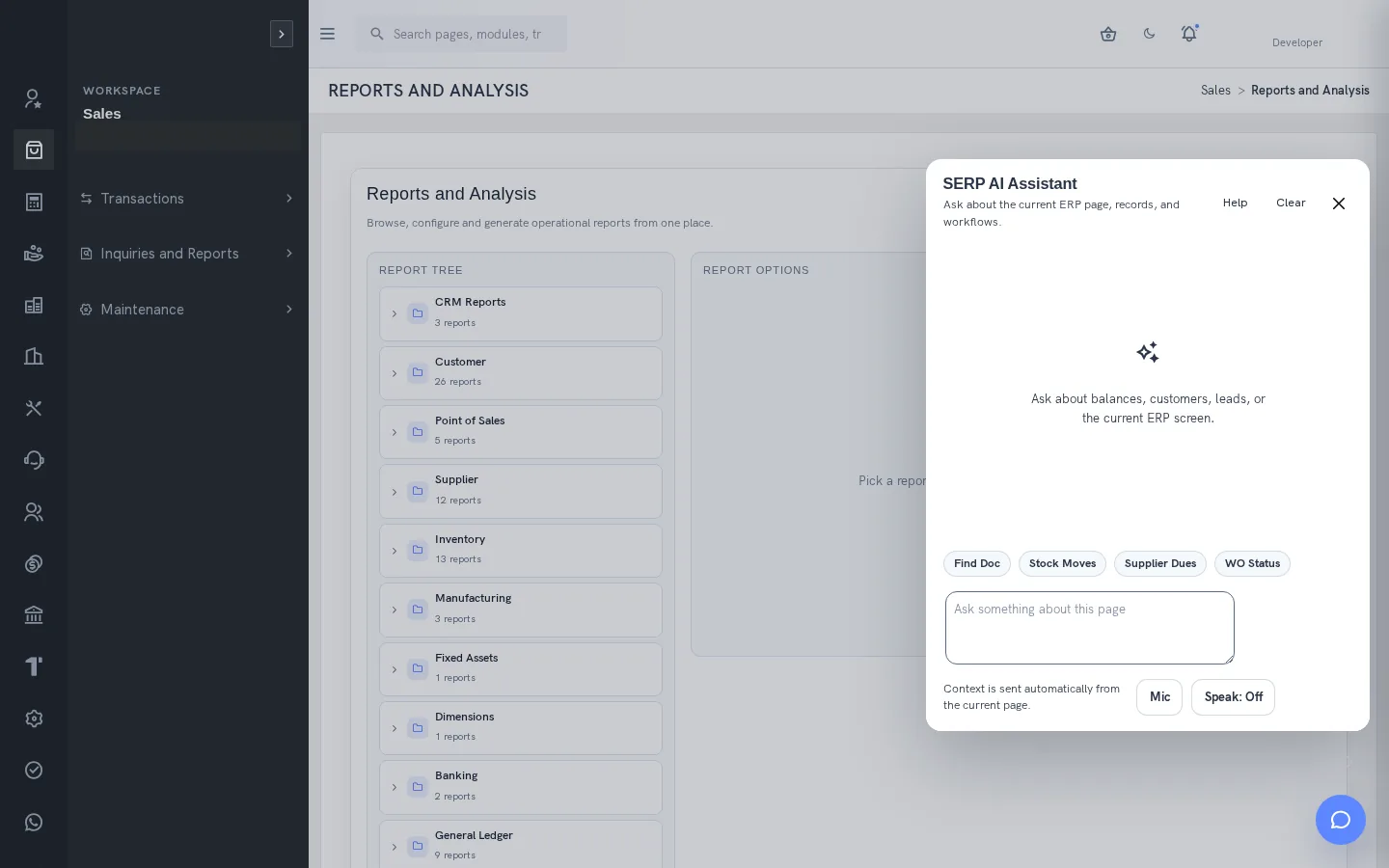
Task: Open the gear settings sidebar icon
Action: pyautogui.click(x=34, y=719)
